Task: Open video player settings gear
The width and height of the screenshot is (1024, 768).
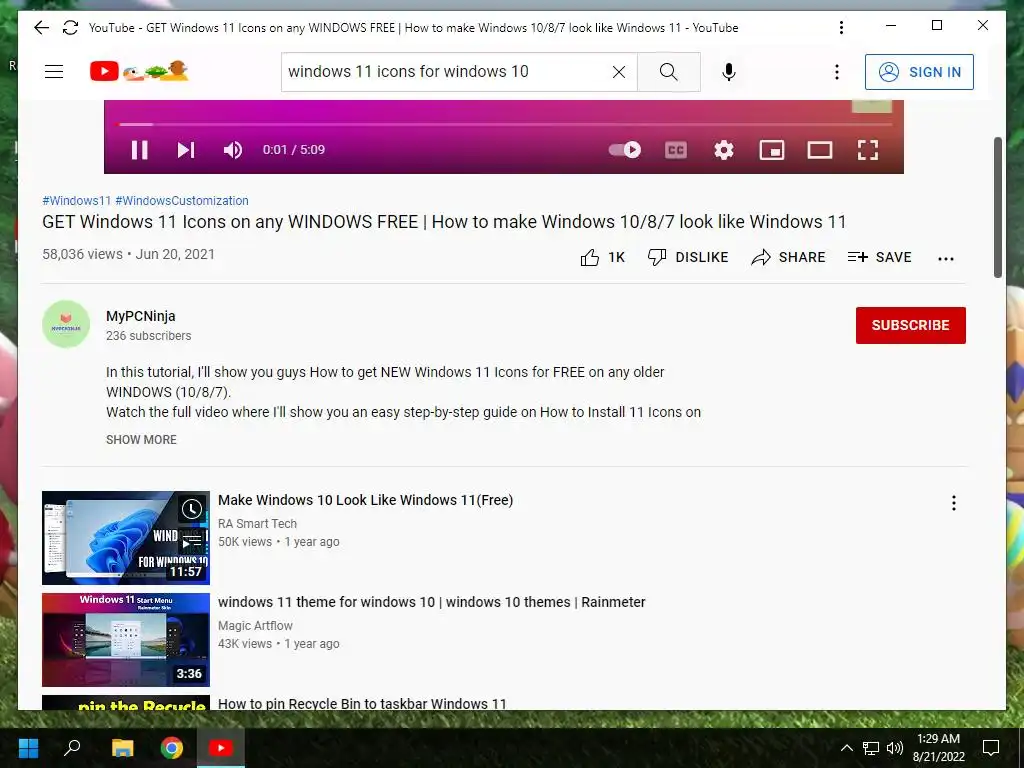Action: 724,150
